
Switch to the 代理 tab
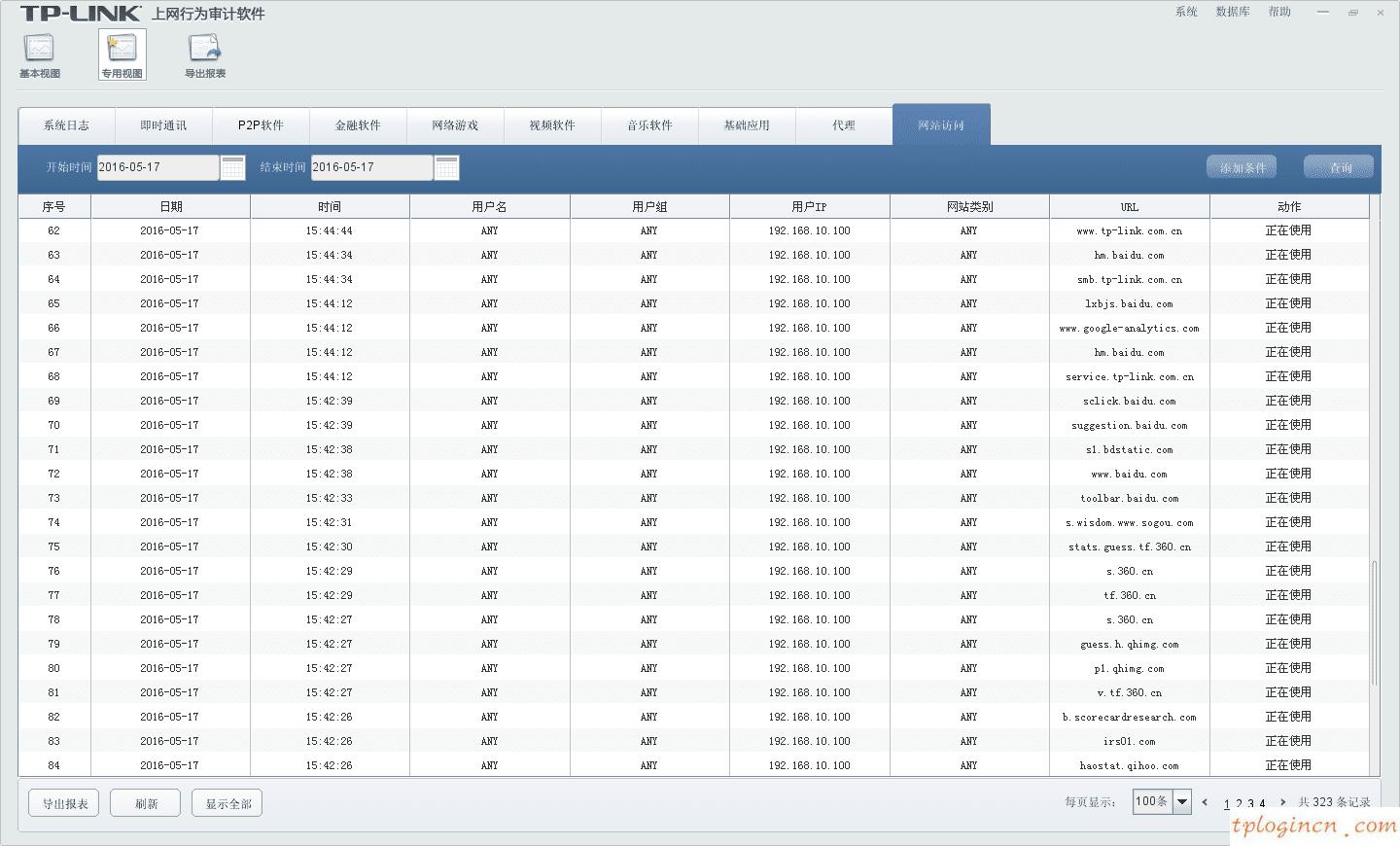(844, 124)
